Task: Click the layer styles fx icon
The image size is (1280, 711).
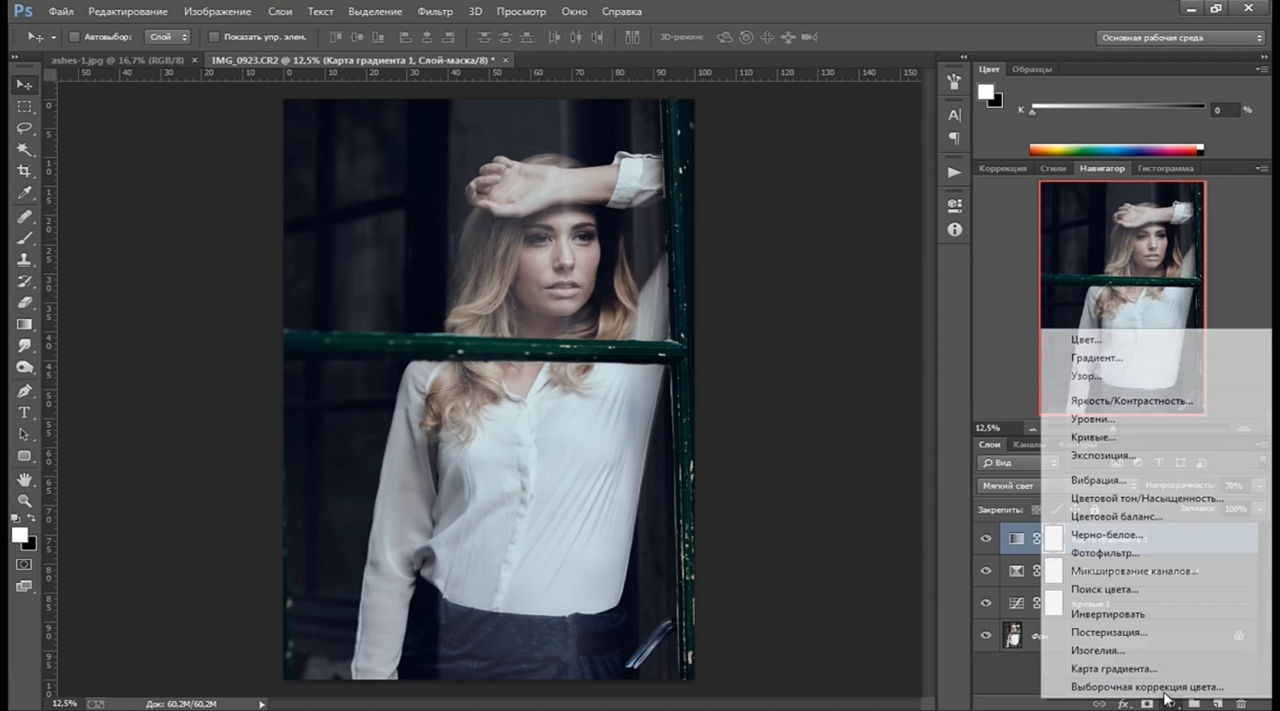Action: pyautogui.click(x=1123, y=704)
